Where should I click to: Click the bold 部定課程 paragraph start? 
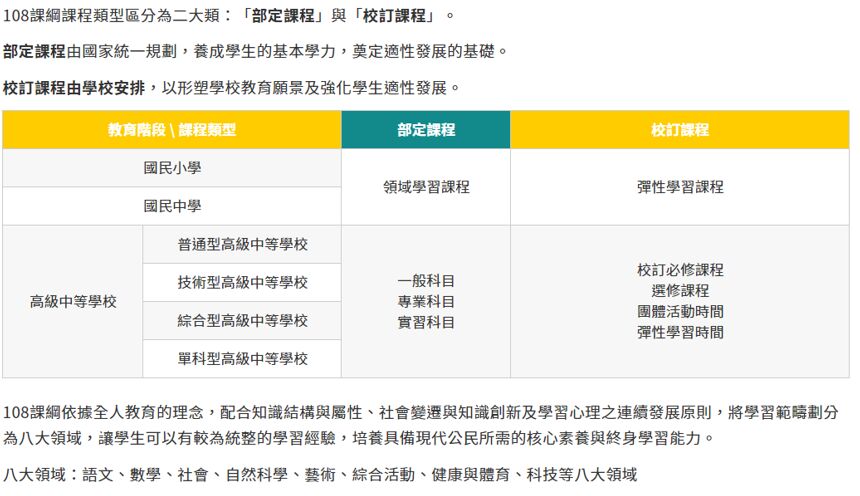[35, 51]
